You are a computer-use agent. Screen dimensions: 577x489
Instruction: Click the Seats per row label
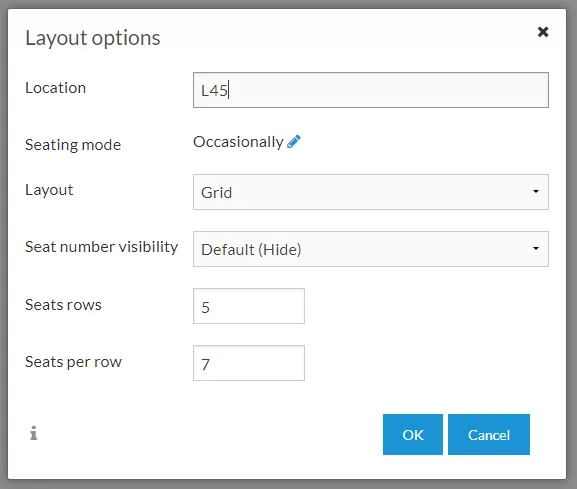pos(73,362)
